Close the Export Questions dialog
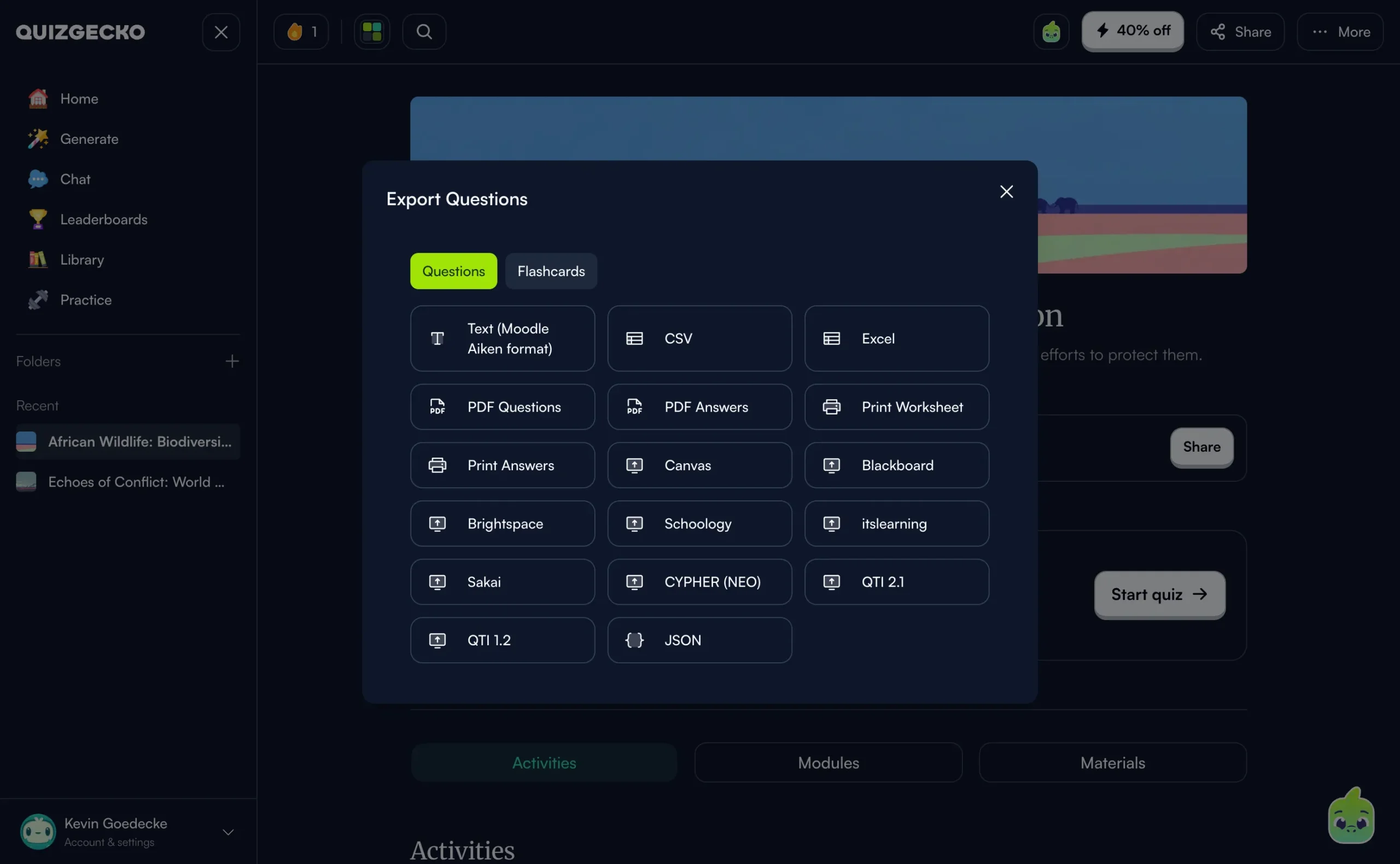1400x864 pixels. (1006, 191)
